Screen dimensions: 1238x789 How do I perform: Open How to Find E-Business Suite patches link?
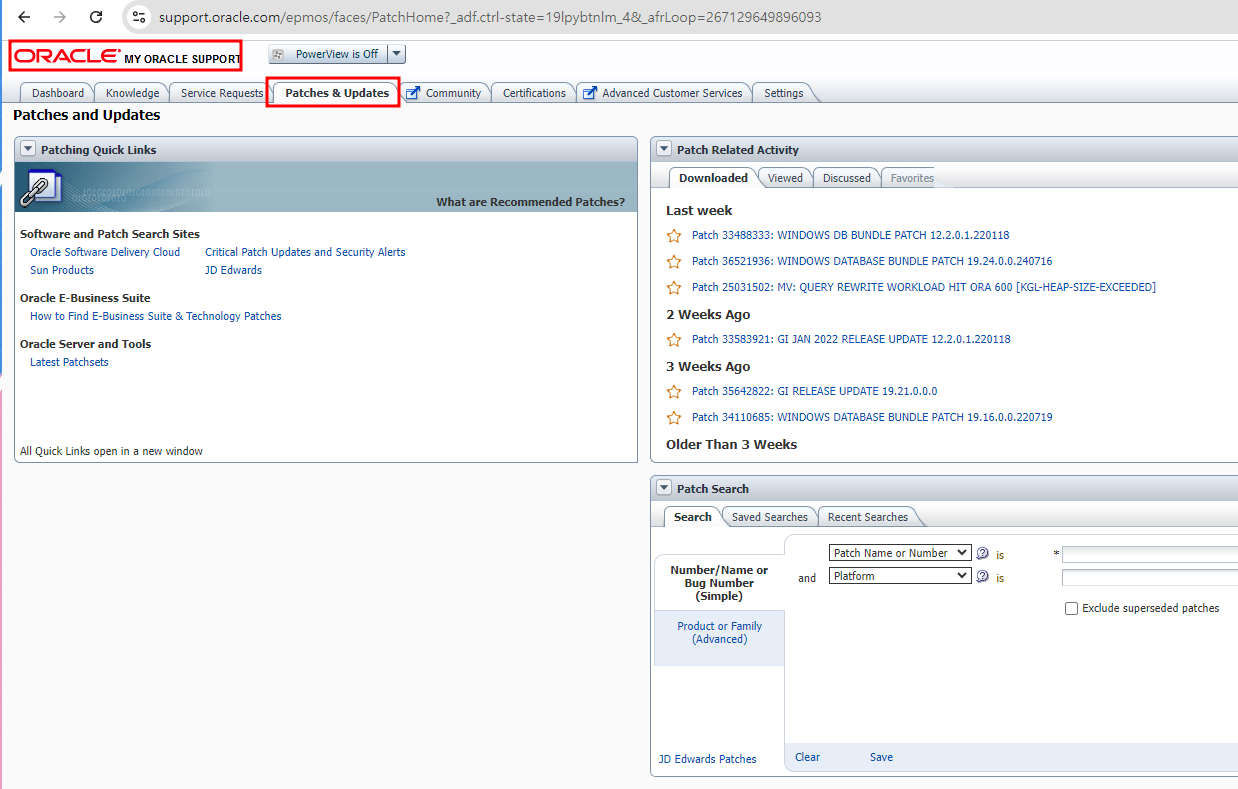pyautogui.click(x=156, y=316)
